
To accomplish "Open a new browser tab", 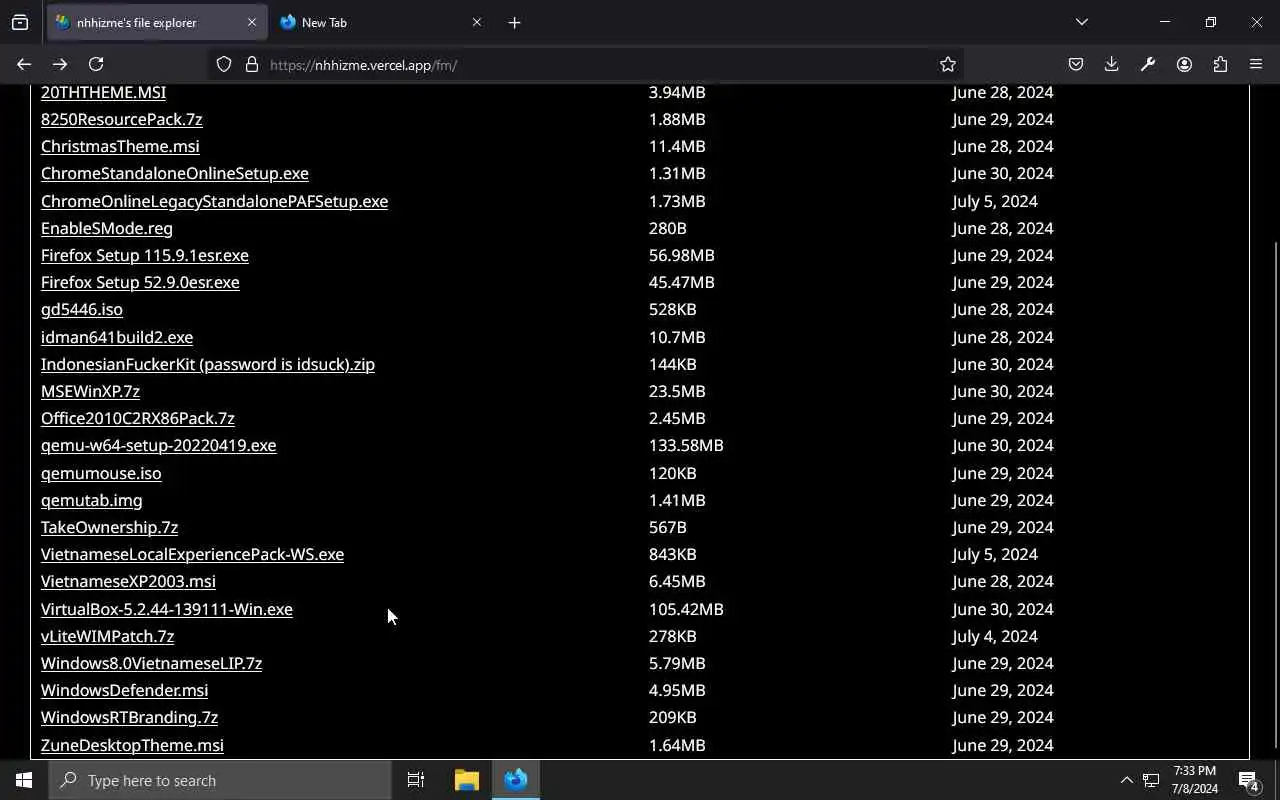I will [x=514, y=22].
